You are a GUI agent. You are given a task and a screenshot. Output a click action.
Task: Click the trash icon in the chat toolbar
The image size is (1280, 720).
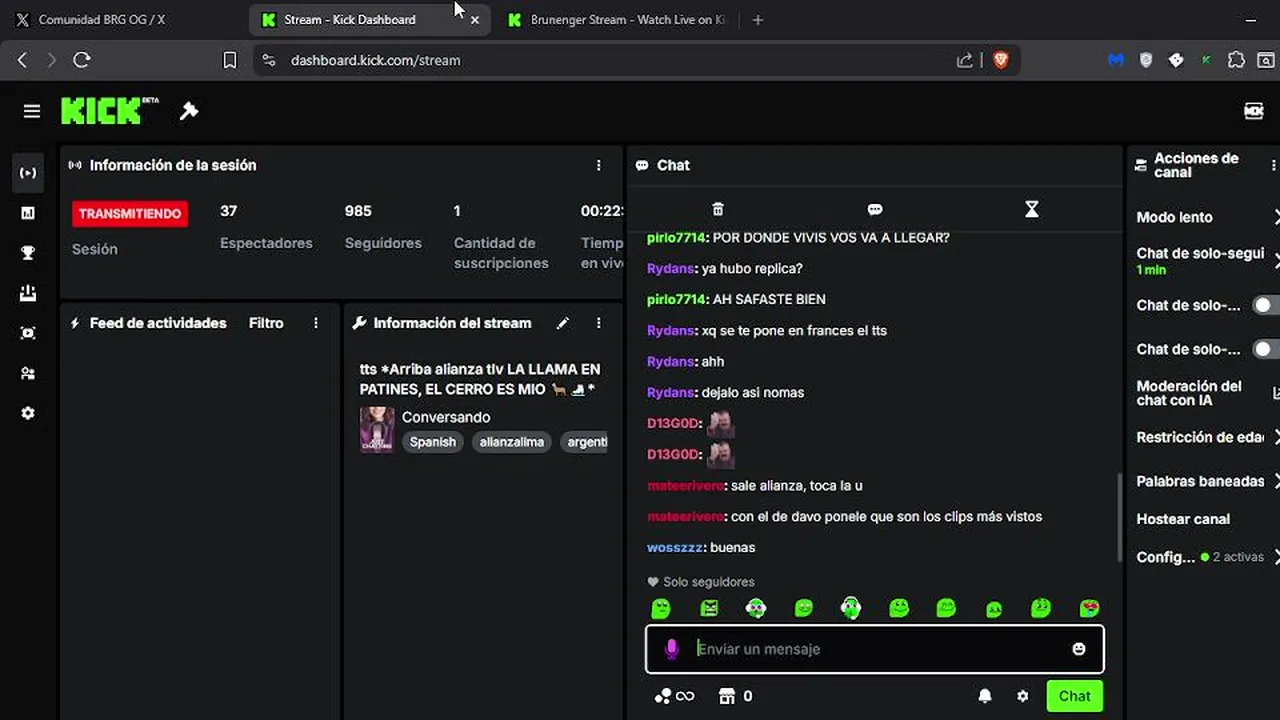718,209
